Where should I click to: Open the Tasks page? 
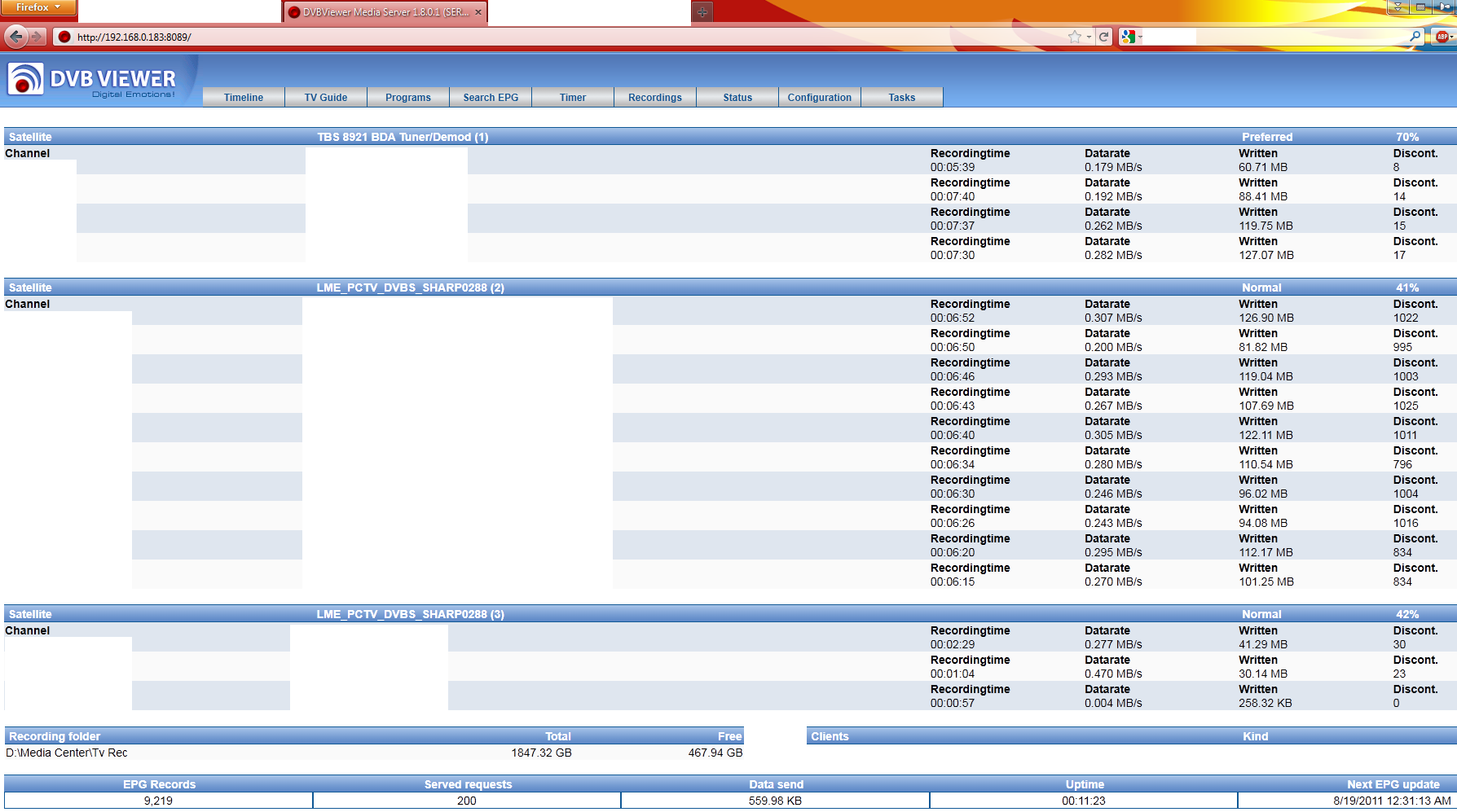click(902, 97)
